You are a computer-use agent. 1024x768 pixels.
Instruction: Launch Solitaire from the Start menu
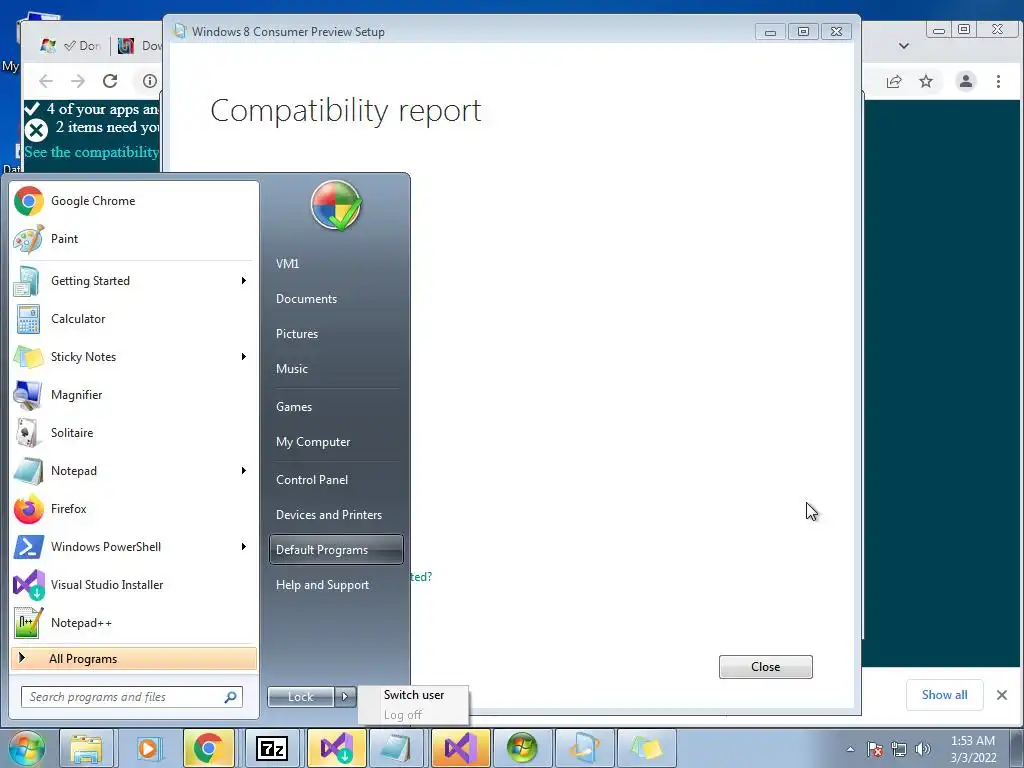(134, 433)
